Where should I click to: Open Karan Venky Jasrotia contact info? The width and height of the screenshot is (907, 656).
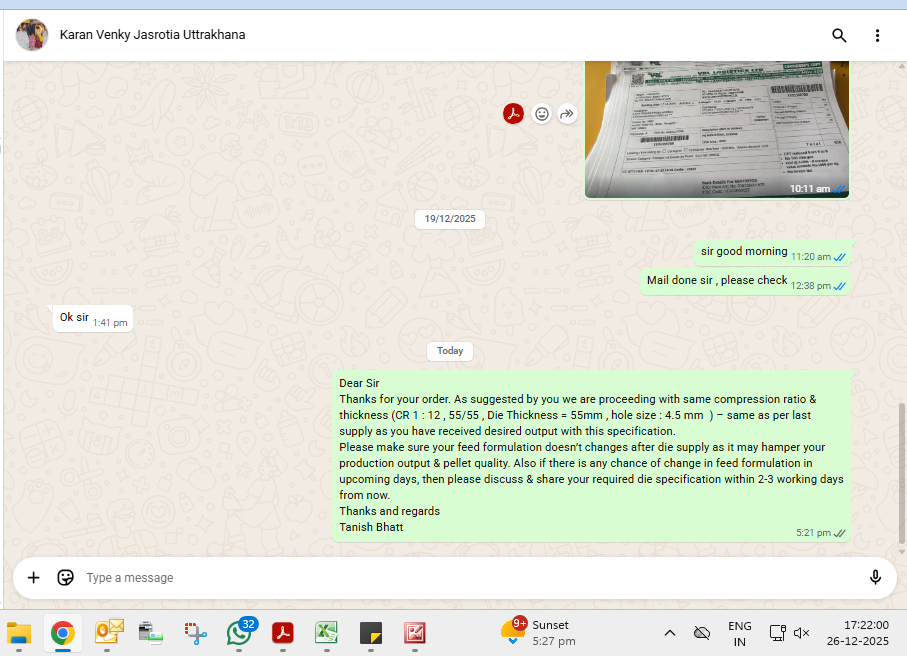[x=152, y=35]
